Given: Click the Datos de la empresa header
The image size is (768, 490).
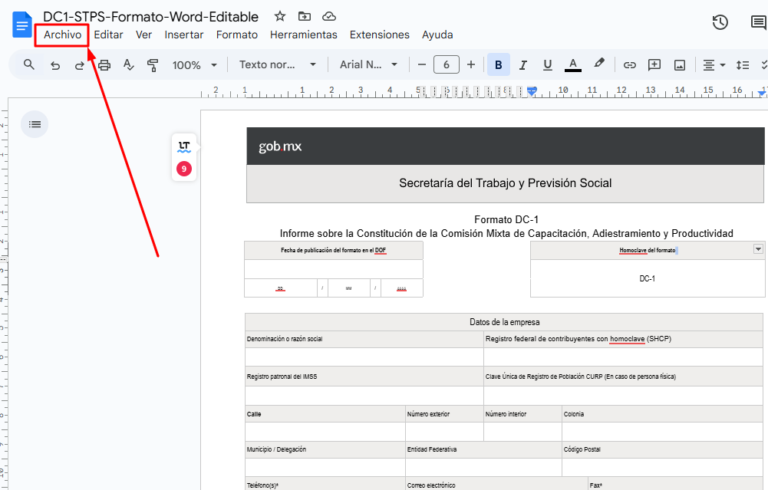Looking at the screenshot, I should [x=504, y=322].
